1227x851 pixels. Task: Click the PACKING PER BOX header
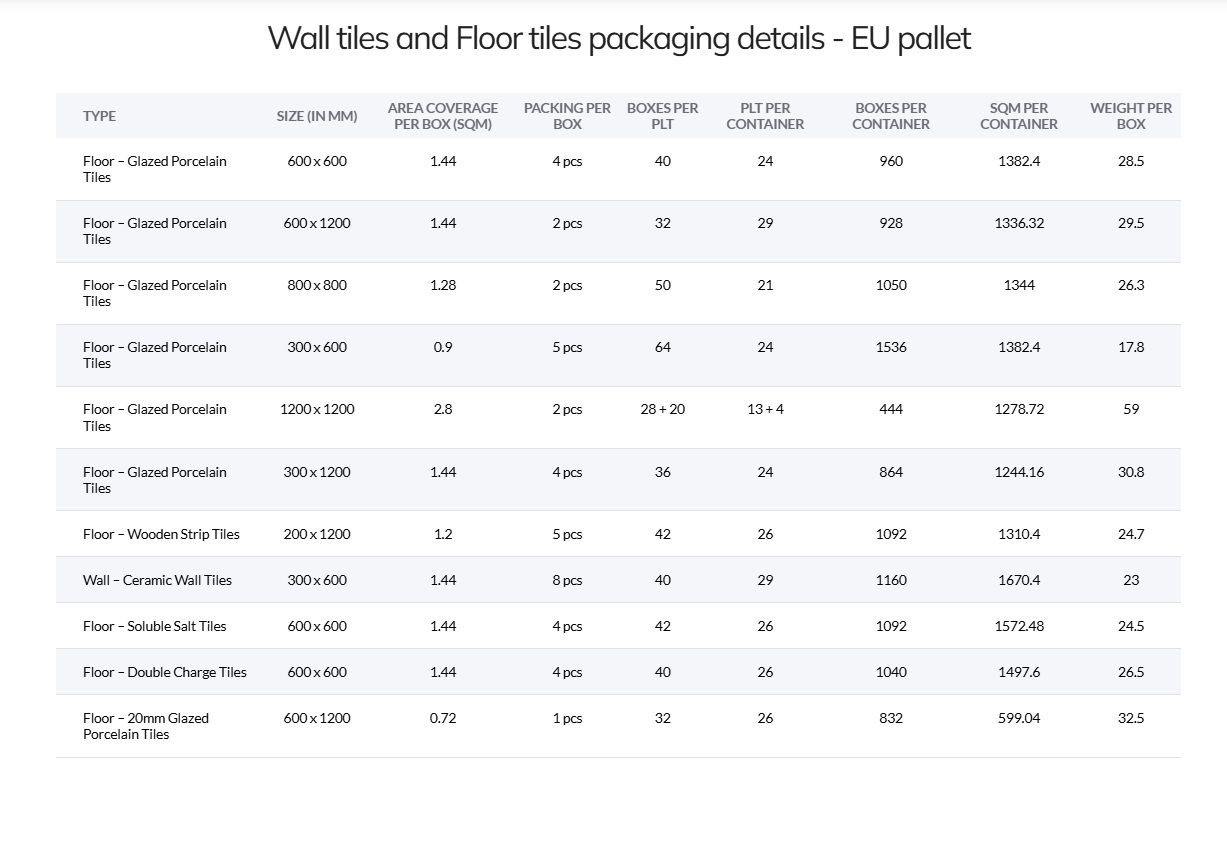point(567,116)
